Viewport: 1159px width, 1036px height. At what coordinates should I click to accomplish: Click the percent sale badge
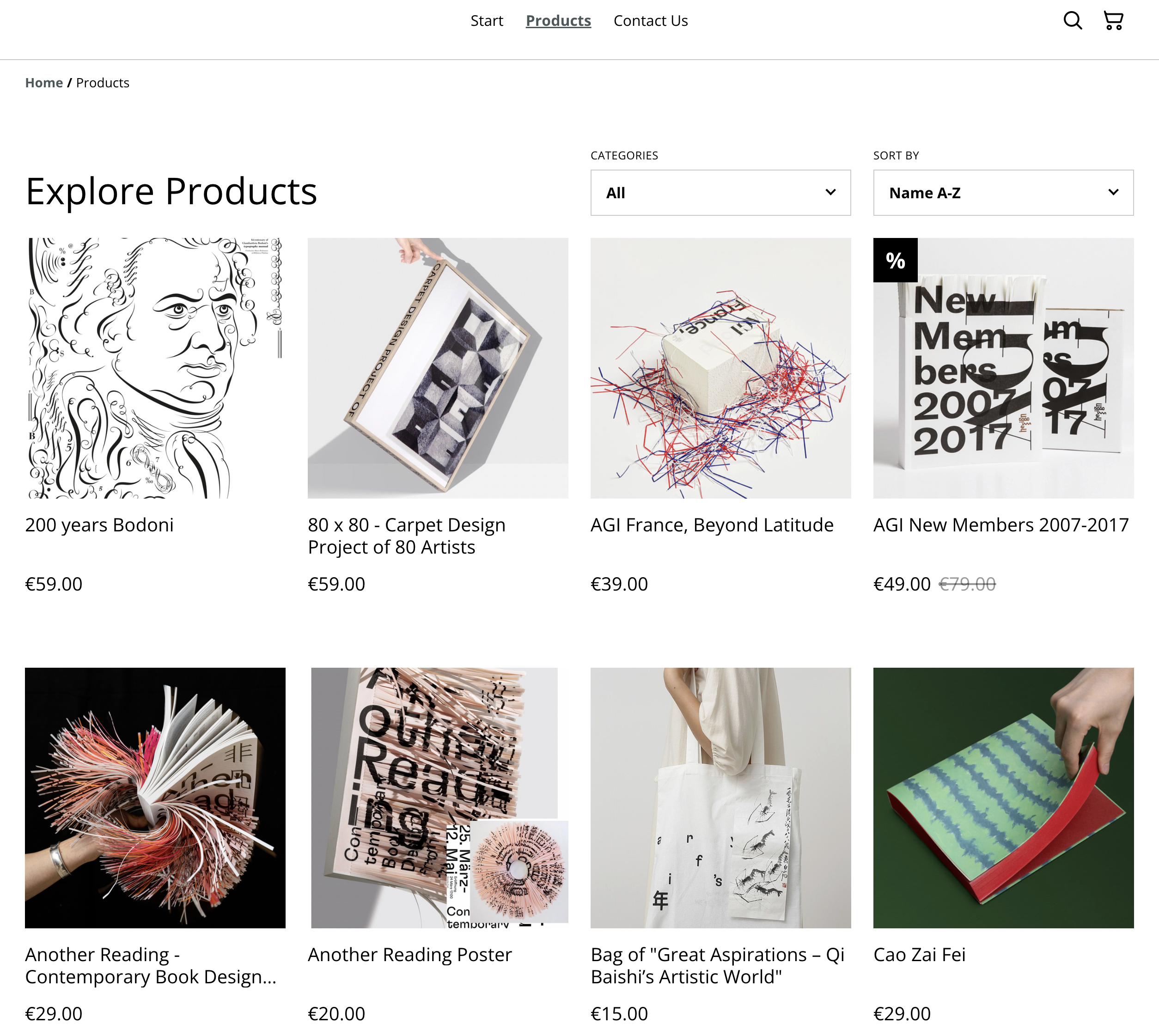click(895, 260)
